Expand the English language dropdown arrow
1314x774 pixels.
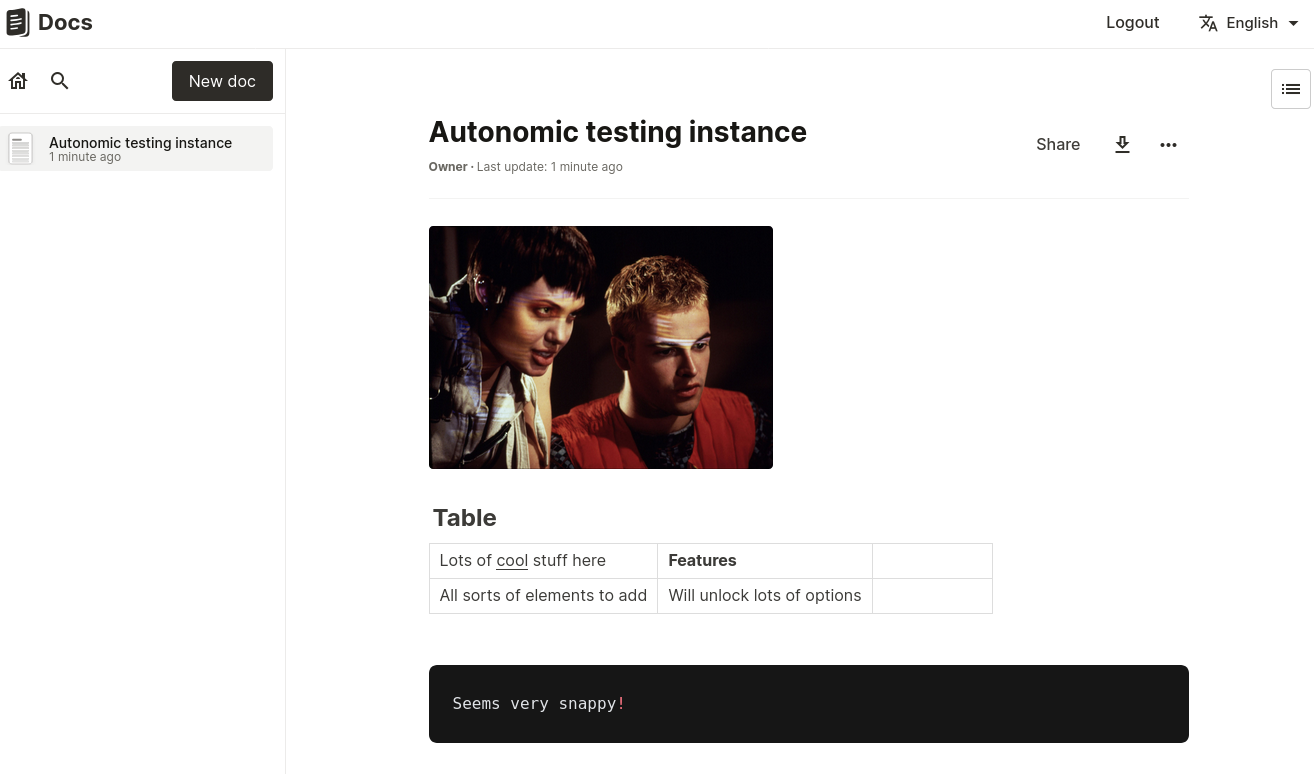pyautogui.click(x=1293, y=23)
